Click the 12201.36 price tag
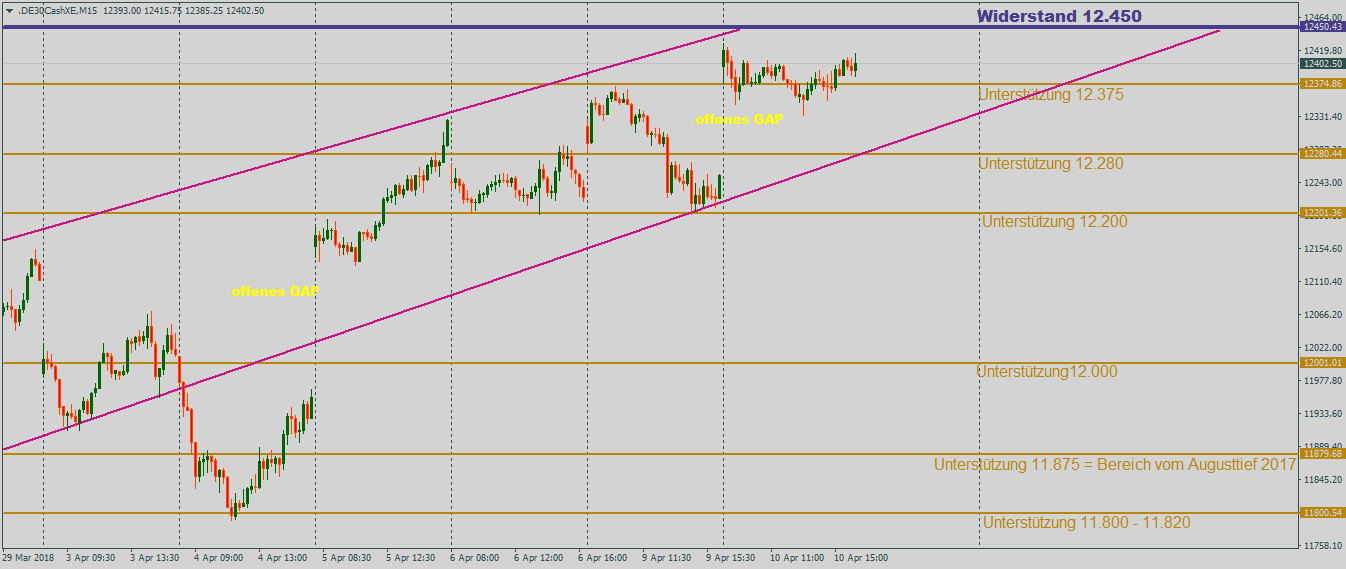The image size is (1346, 569). tap(1322, 213)
